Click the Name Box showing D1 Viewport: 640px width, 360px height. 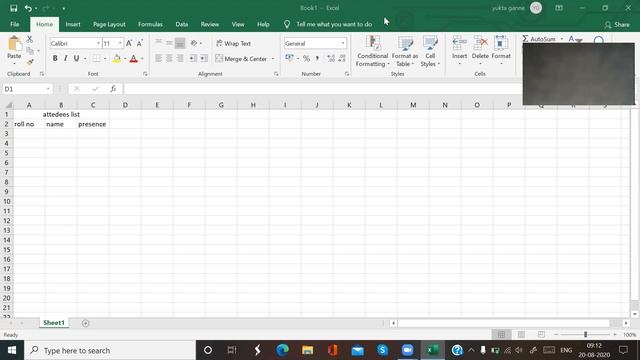(x=27, y=89)
